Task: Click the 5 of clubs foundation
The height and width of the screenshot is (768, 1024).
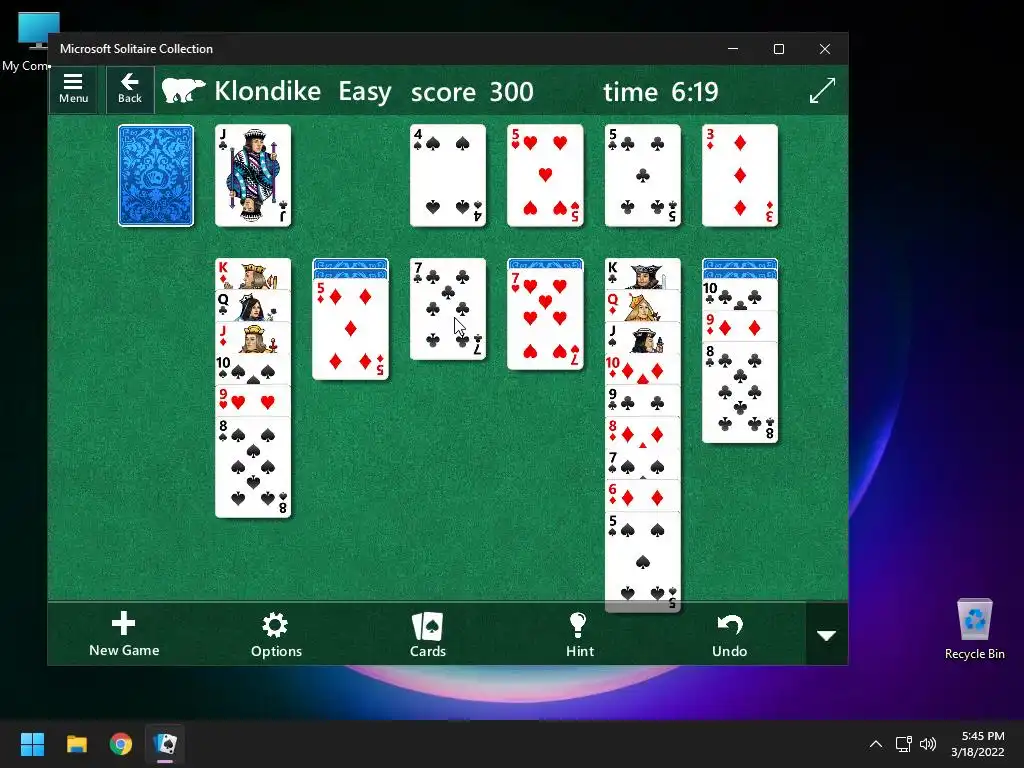Action: 643,176
